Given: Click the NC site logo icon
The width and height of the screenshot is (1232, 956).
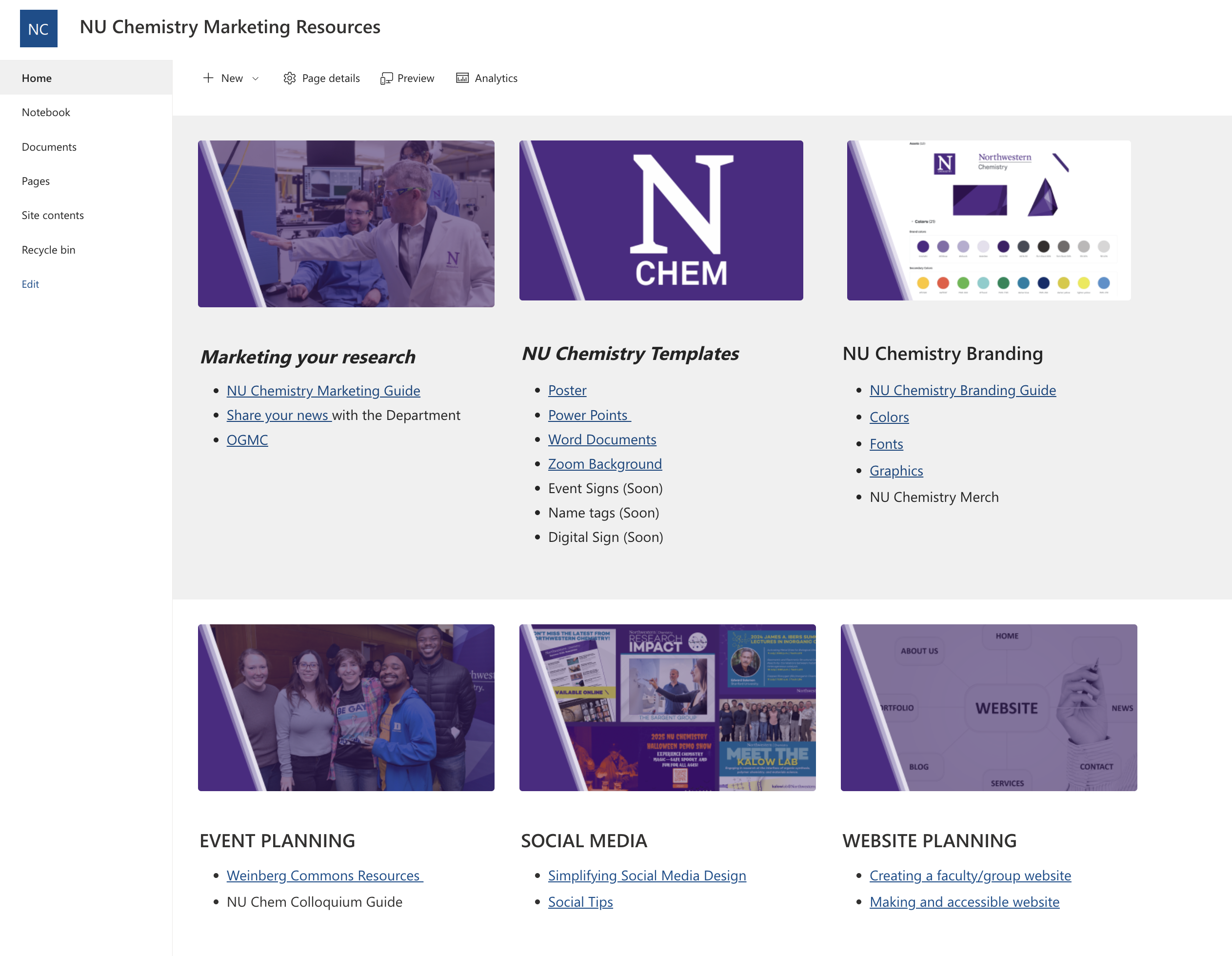Looking at the screenshot, I should click(39, 29).
